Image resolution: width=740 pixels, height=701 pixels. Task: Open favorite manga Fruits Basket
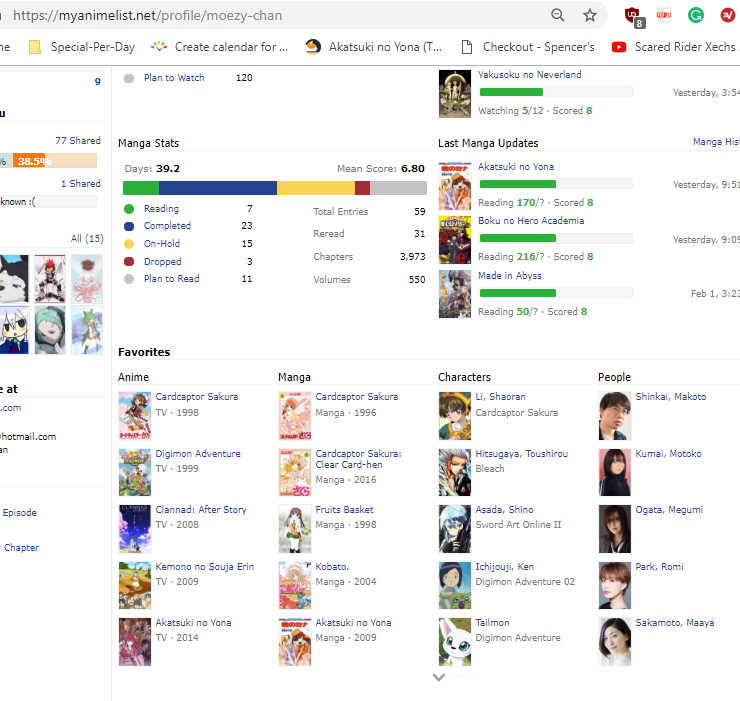tap(344, 510)
